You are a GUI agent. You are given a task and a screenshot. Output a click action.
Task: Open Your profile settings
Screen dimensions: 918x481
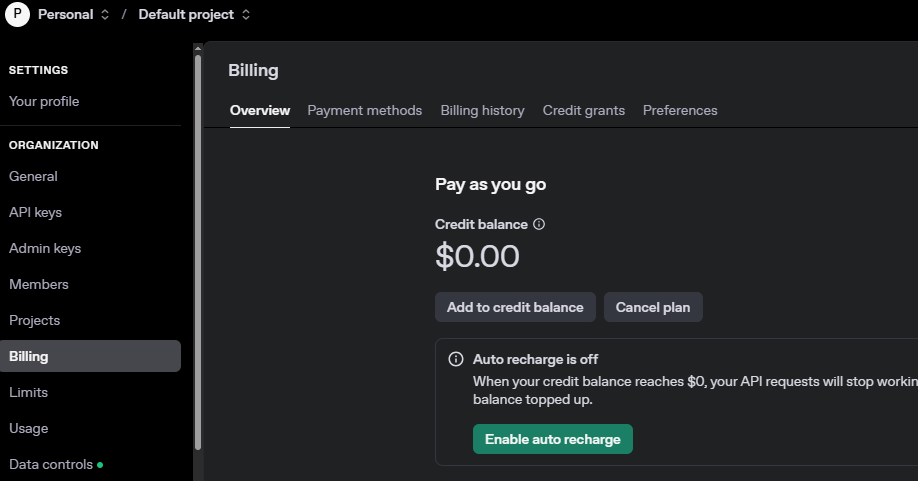44,101
